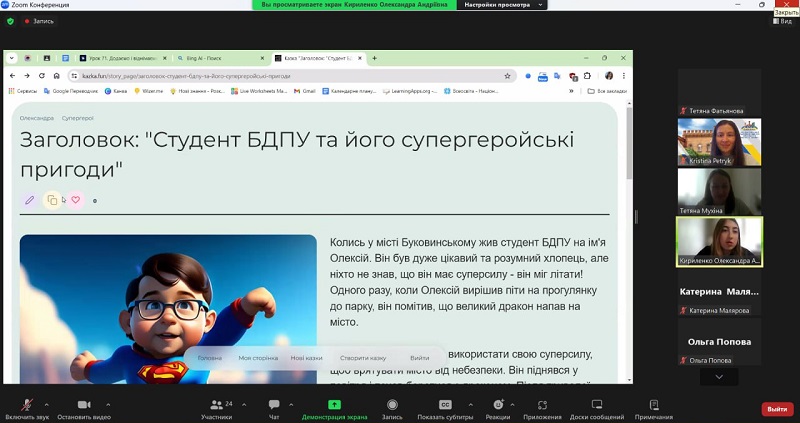This screenshot has width=800, height=423.
Task: Open the Чат chat panel
Action: [274, 409]
